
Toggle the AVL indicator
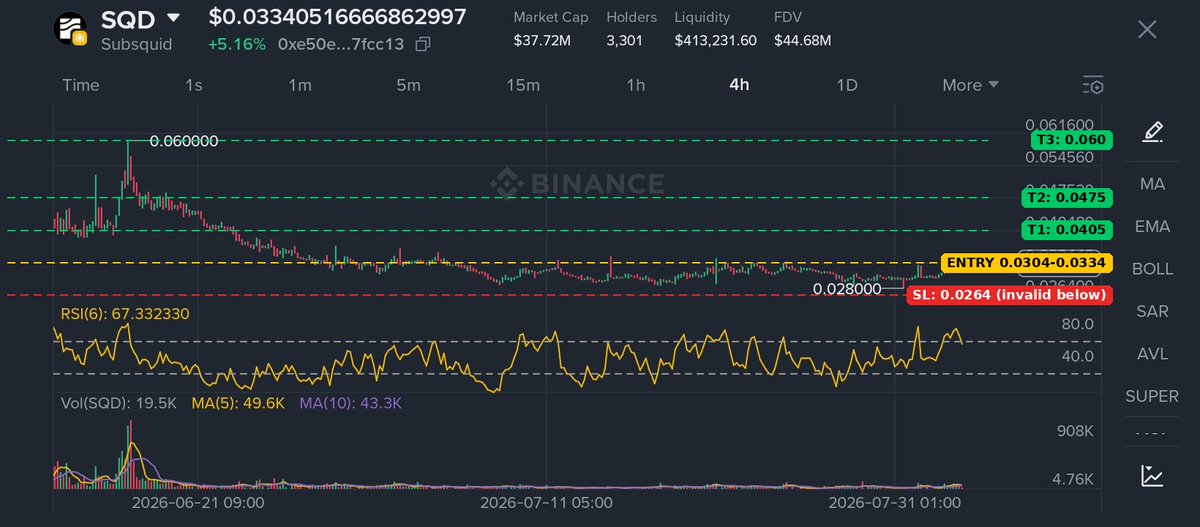pos(1153,354)
